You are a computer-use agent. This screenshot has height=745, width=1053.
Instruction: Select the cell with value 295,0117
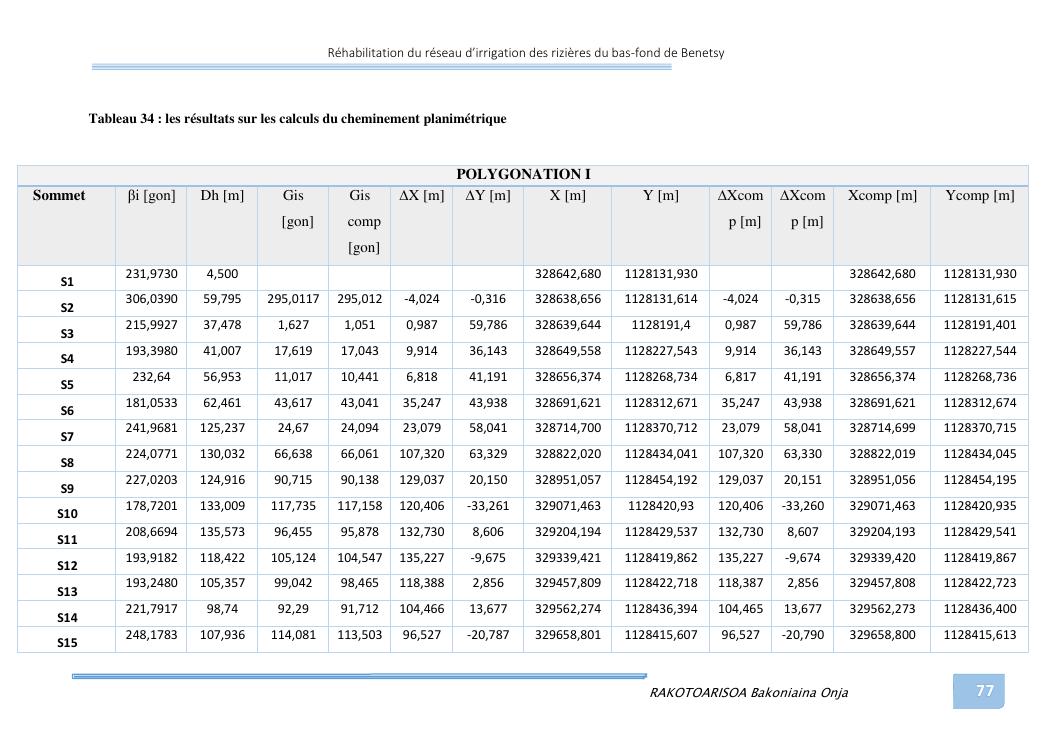[x=293, y=299]
